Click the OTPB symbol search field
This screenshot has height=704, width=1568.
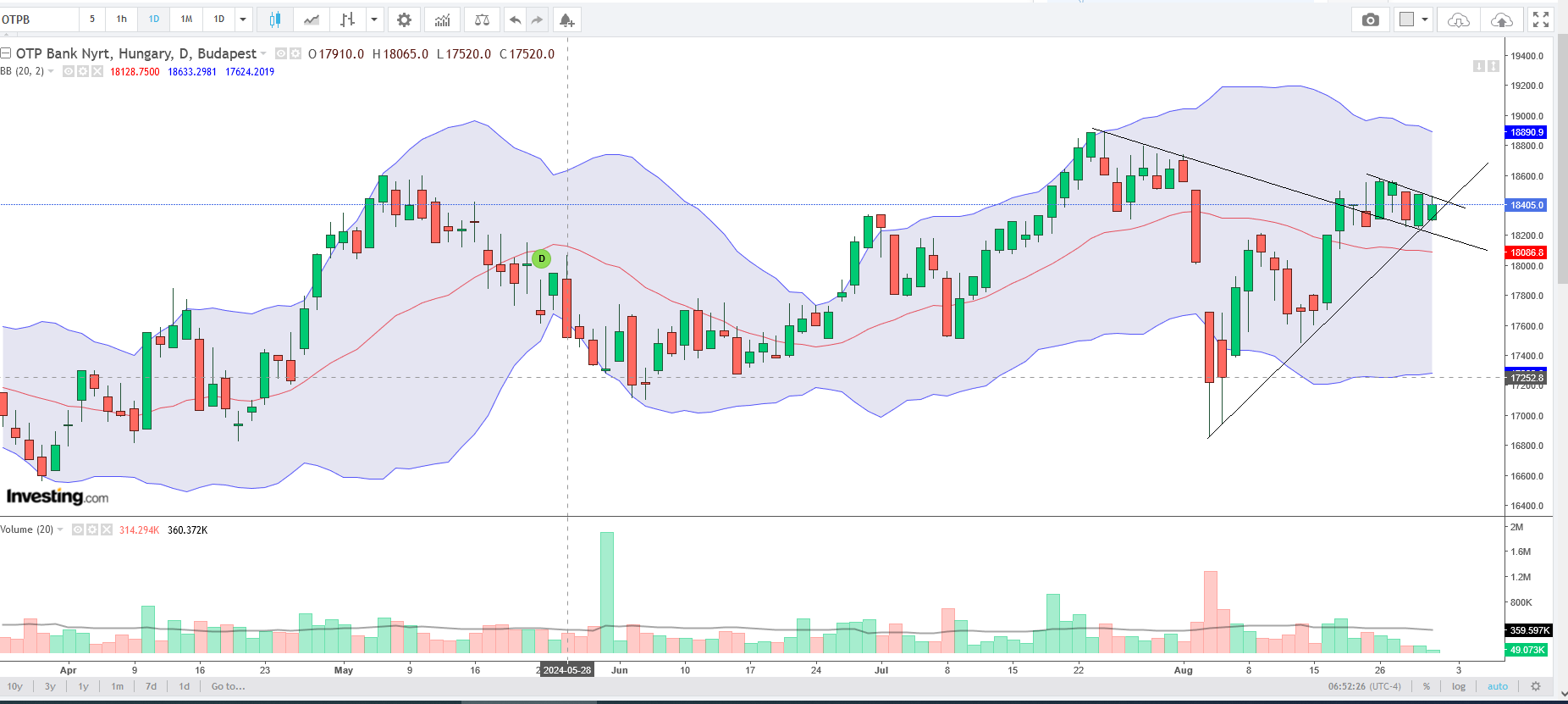point(38,19)
